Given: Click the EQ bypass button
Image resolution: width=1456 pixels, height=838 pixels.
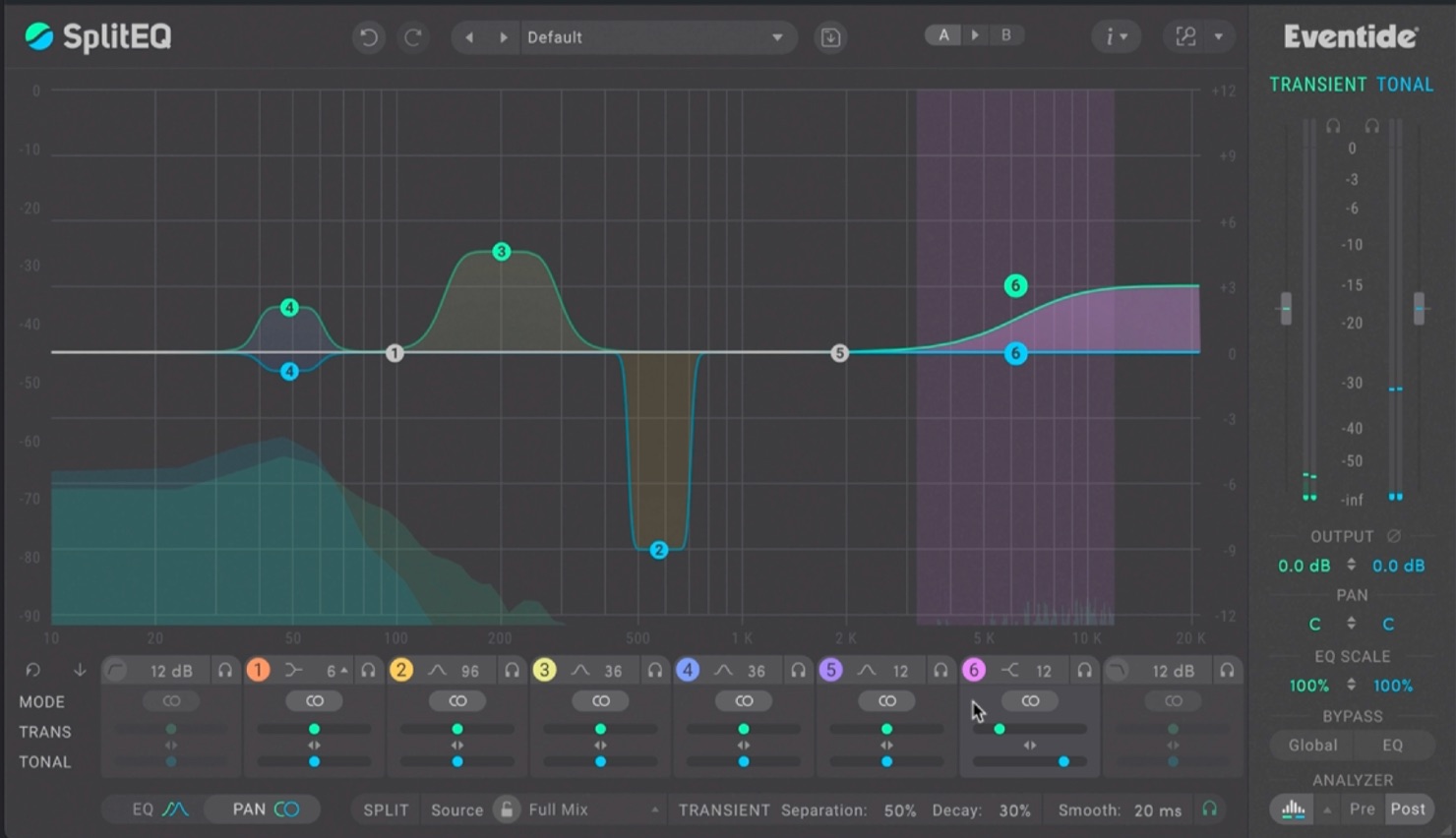Looking at the screenshot, I should (x=1393, y=746).
